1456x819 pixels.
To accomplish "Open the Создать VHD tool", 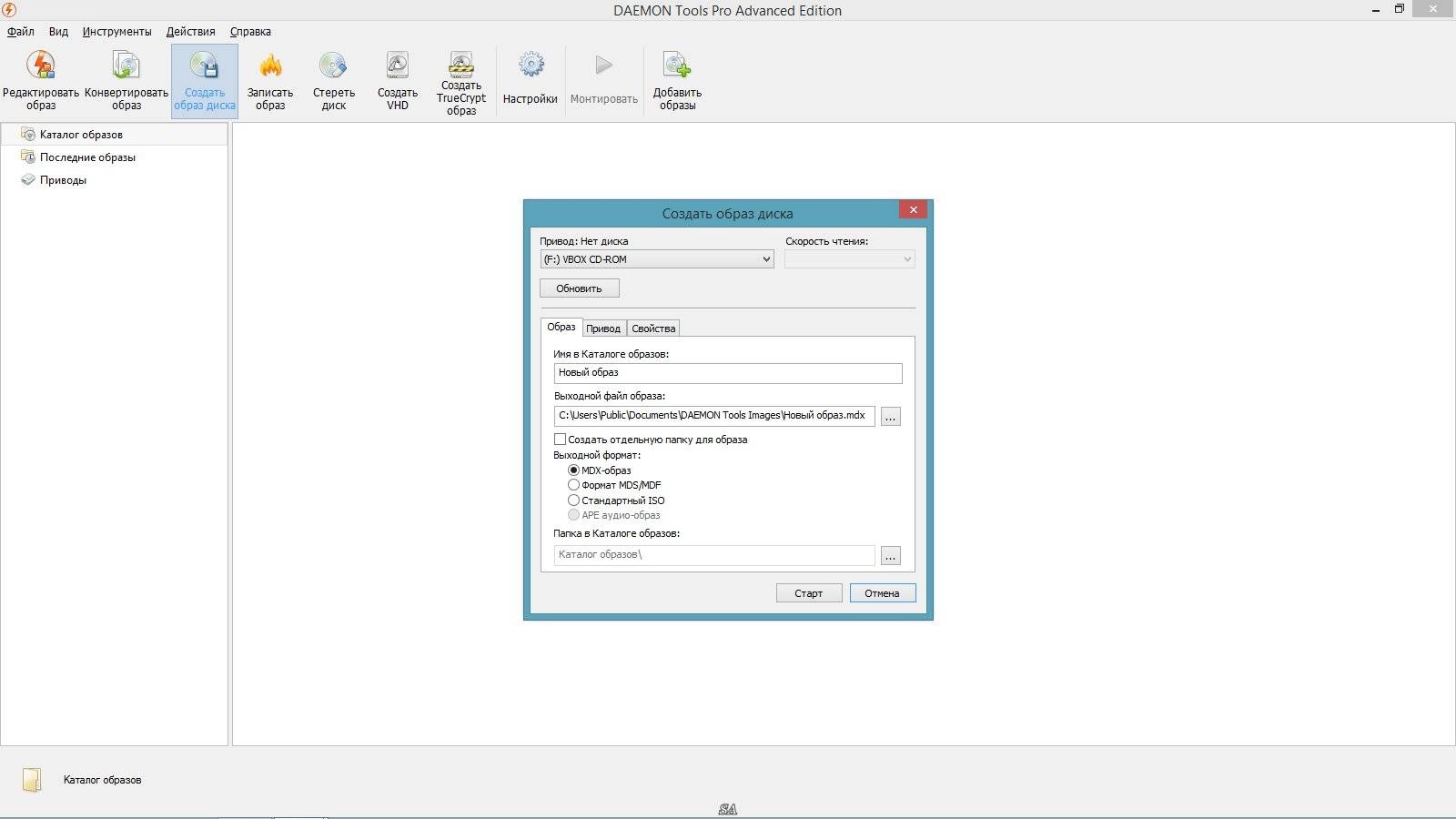I will point(398,81).
